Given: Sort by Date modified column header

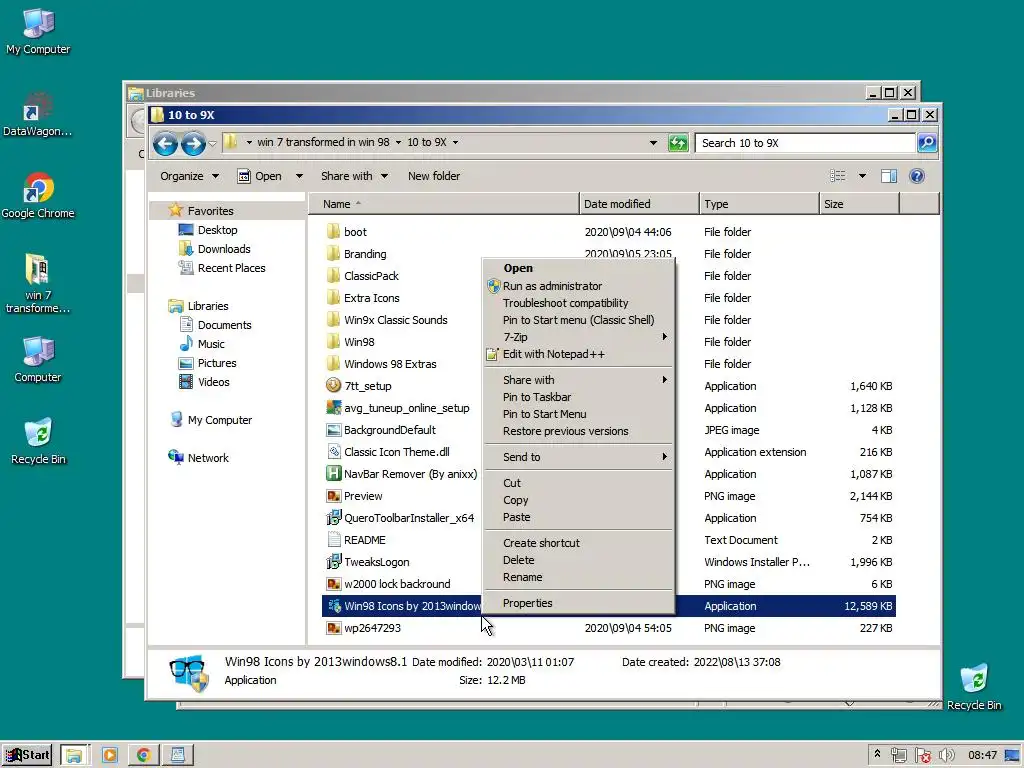Looking at the screenshot, I should click(x=639, y=204).
